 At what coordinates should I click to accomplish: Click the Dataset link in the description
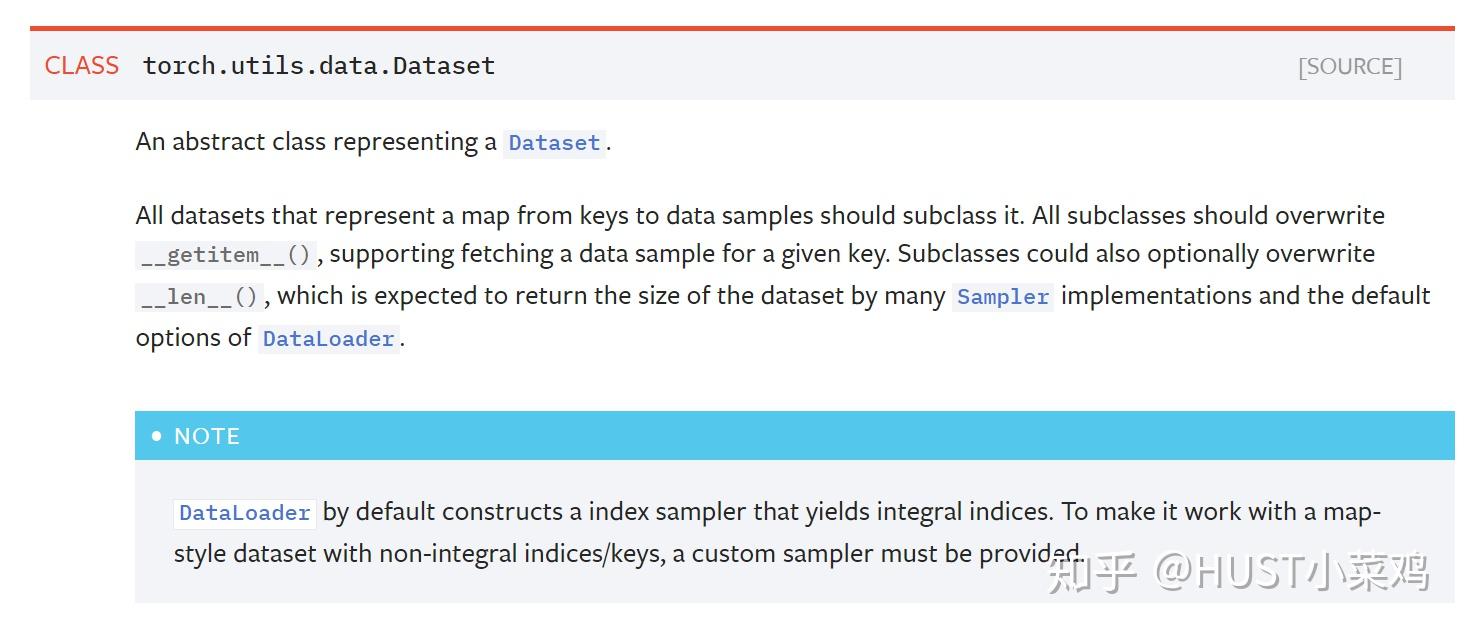(554, 143)
